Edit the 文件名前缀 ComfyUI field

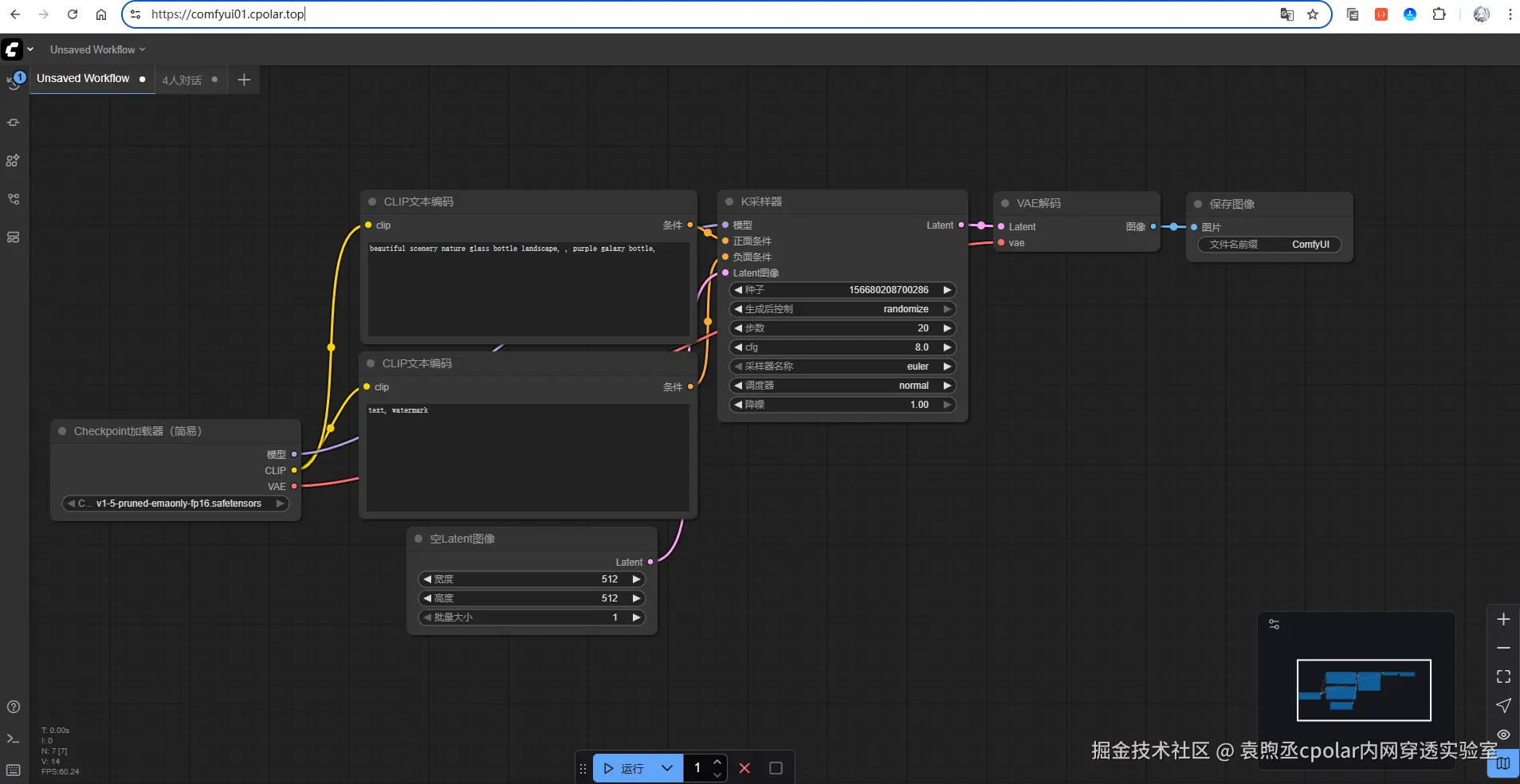click(1270, 245)
